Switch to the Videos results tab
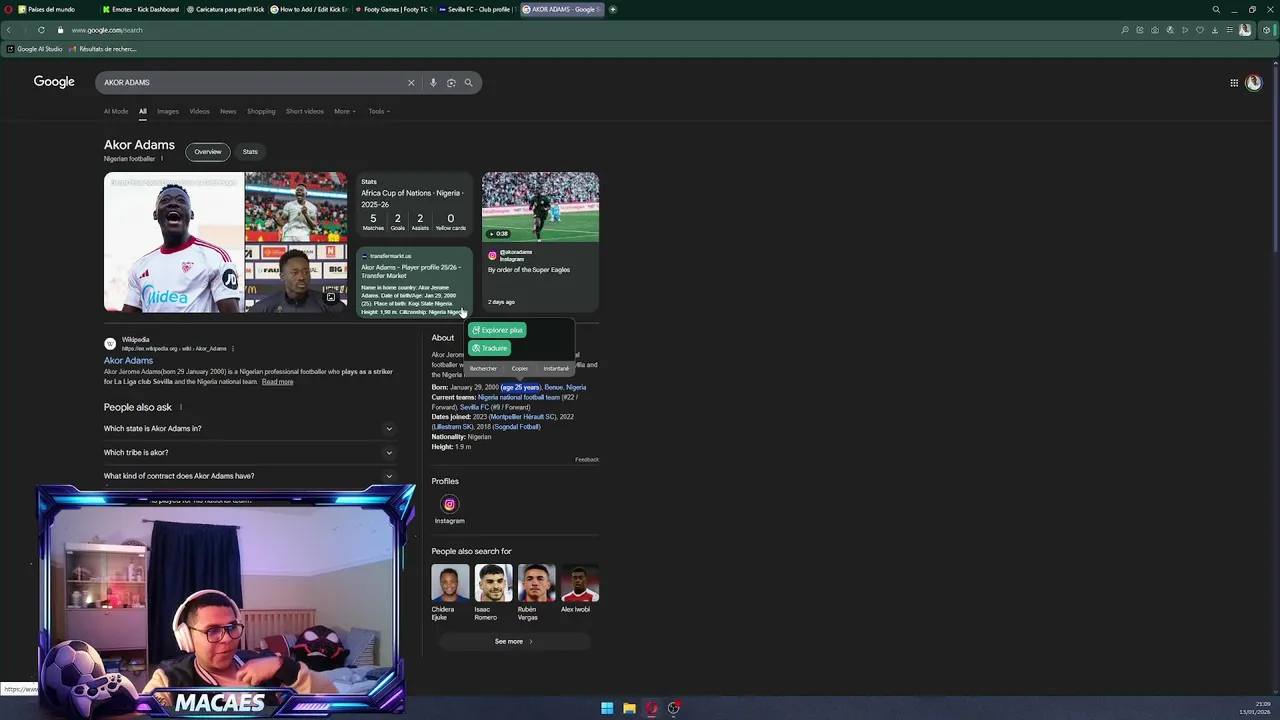 click(200, 111)
